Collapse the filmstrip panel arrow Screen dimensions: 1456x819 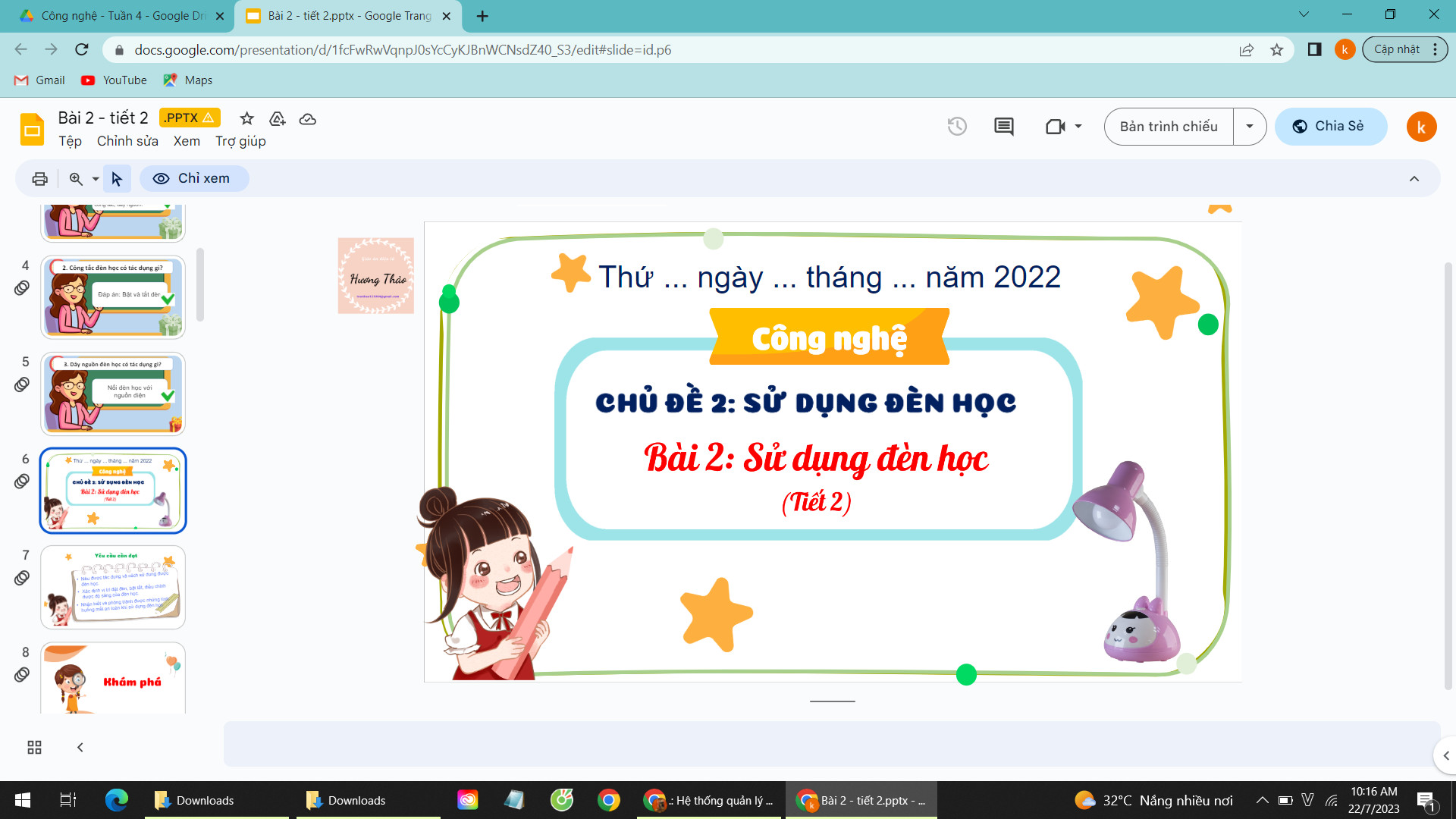(80, 748)
